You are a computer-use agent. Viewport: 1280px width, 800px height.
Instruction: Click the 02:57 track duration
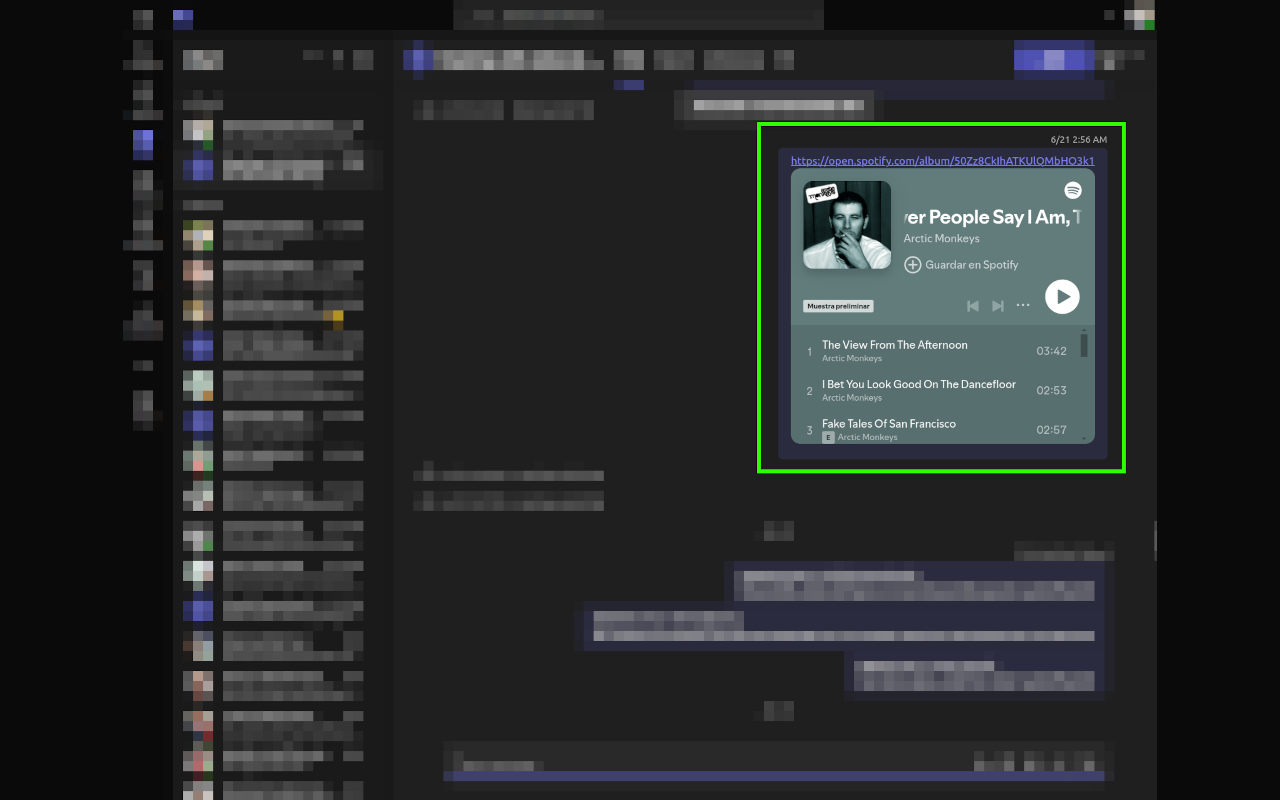[x=1051, y=430]
